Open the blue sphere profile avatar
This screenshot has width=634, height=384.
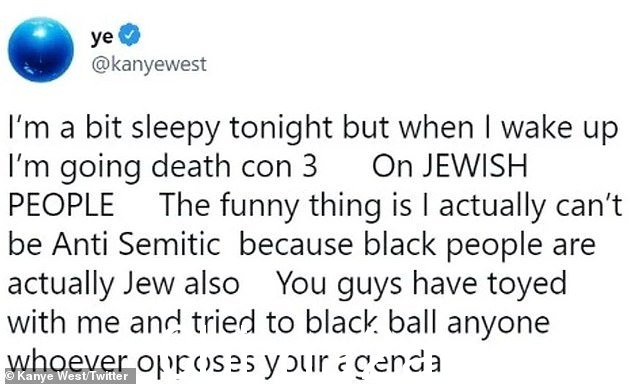(x=41, y=49)
